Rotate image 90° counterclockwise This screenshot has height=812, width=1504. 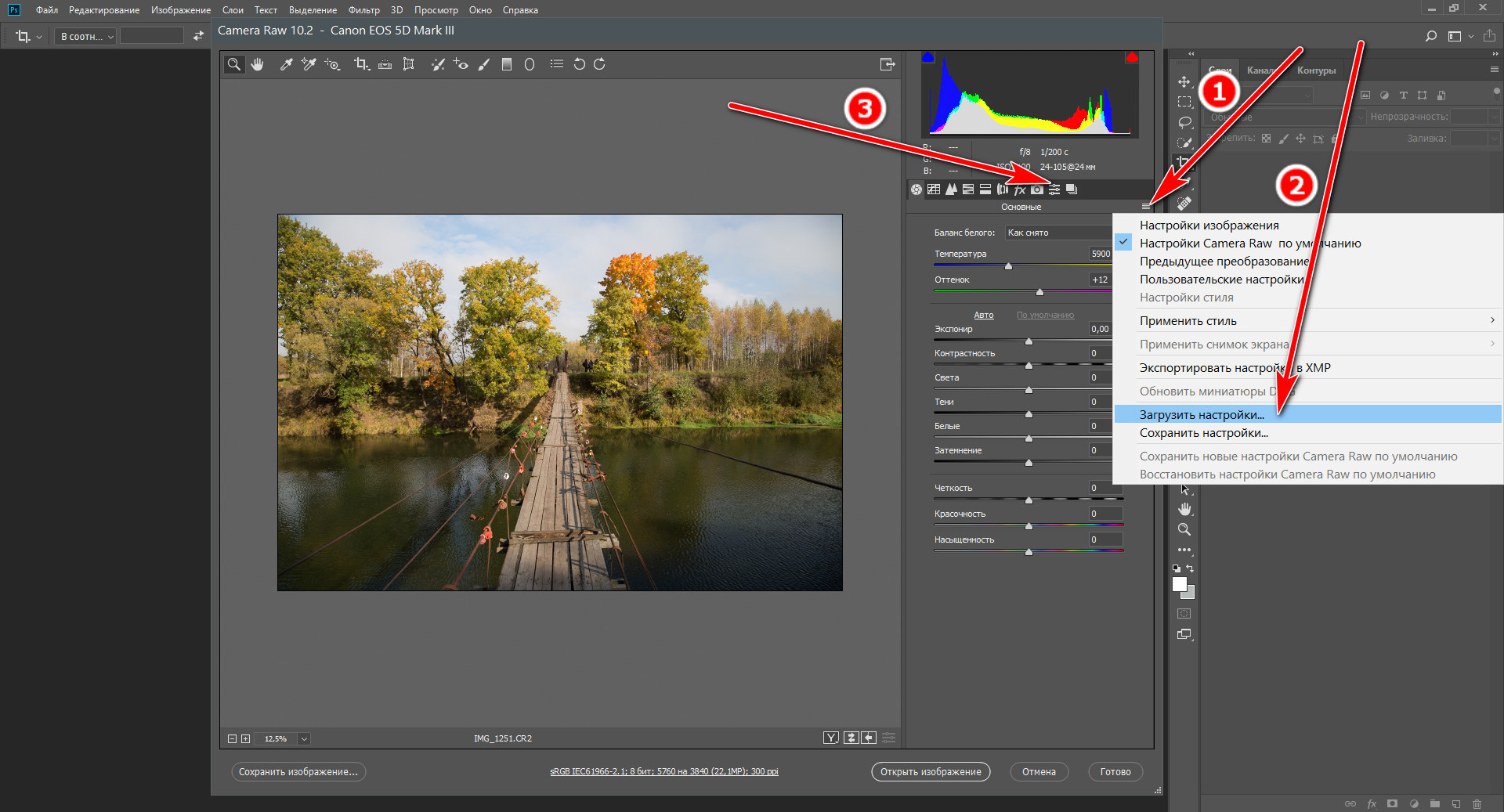click(579, 64)
